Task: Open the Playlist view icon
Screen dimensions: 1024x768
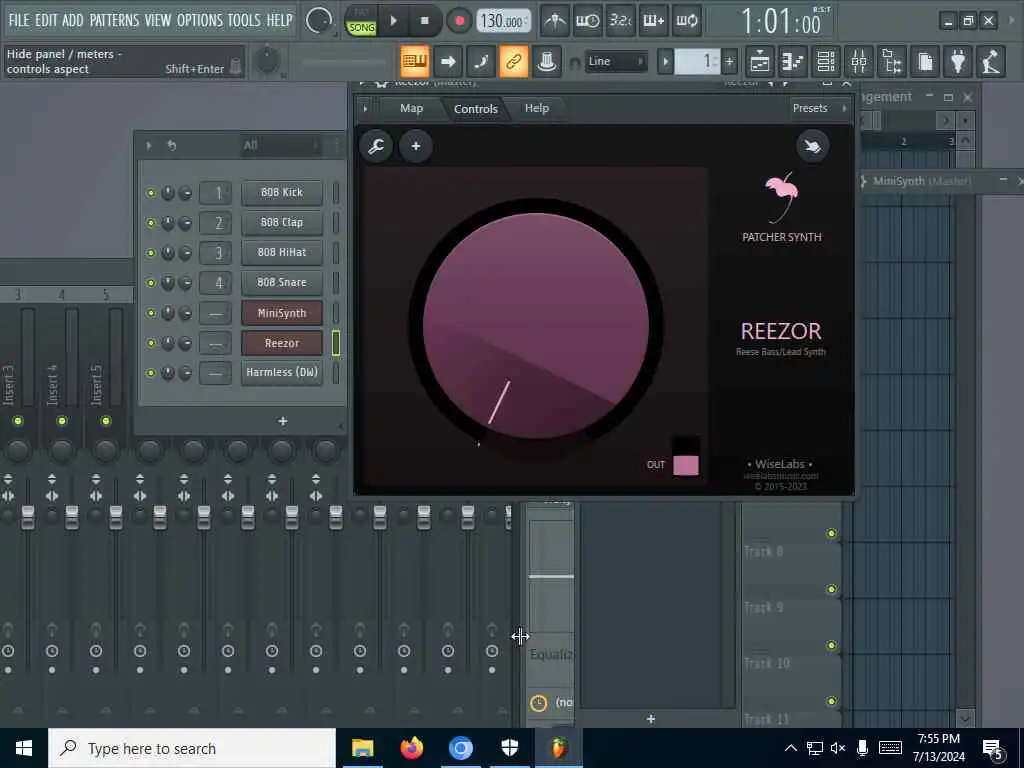Action: tap(760, 62)
